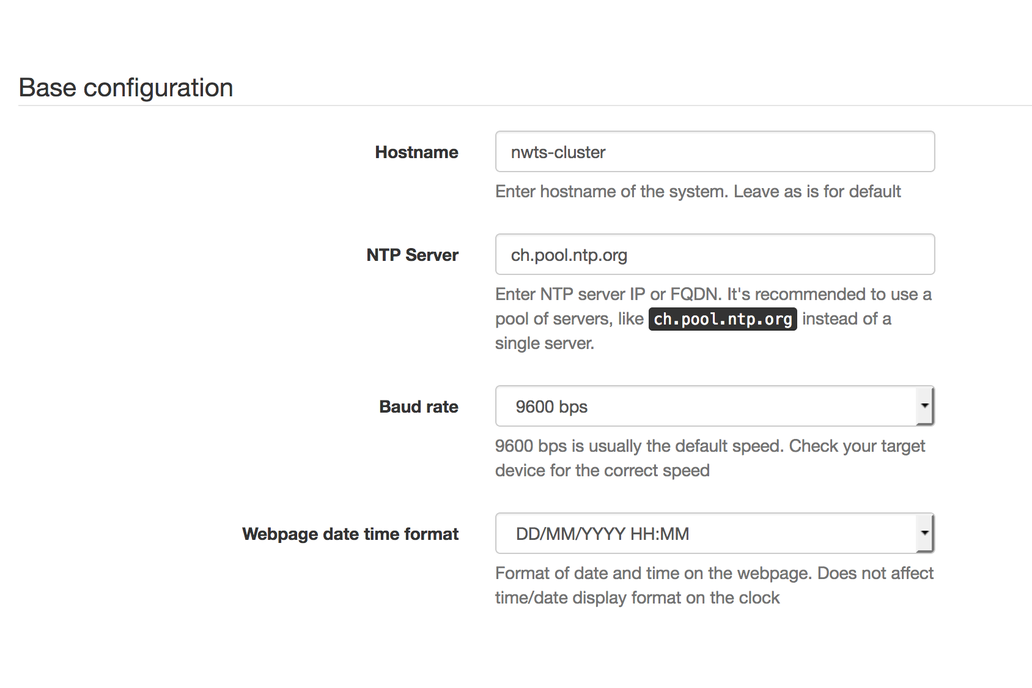Image resolution: width=1032 pixels, height=688 pixels.
Task: Click the Webpage date time format label
Action: 350,534
